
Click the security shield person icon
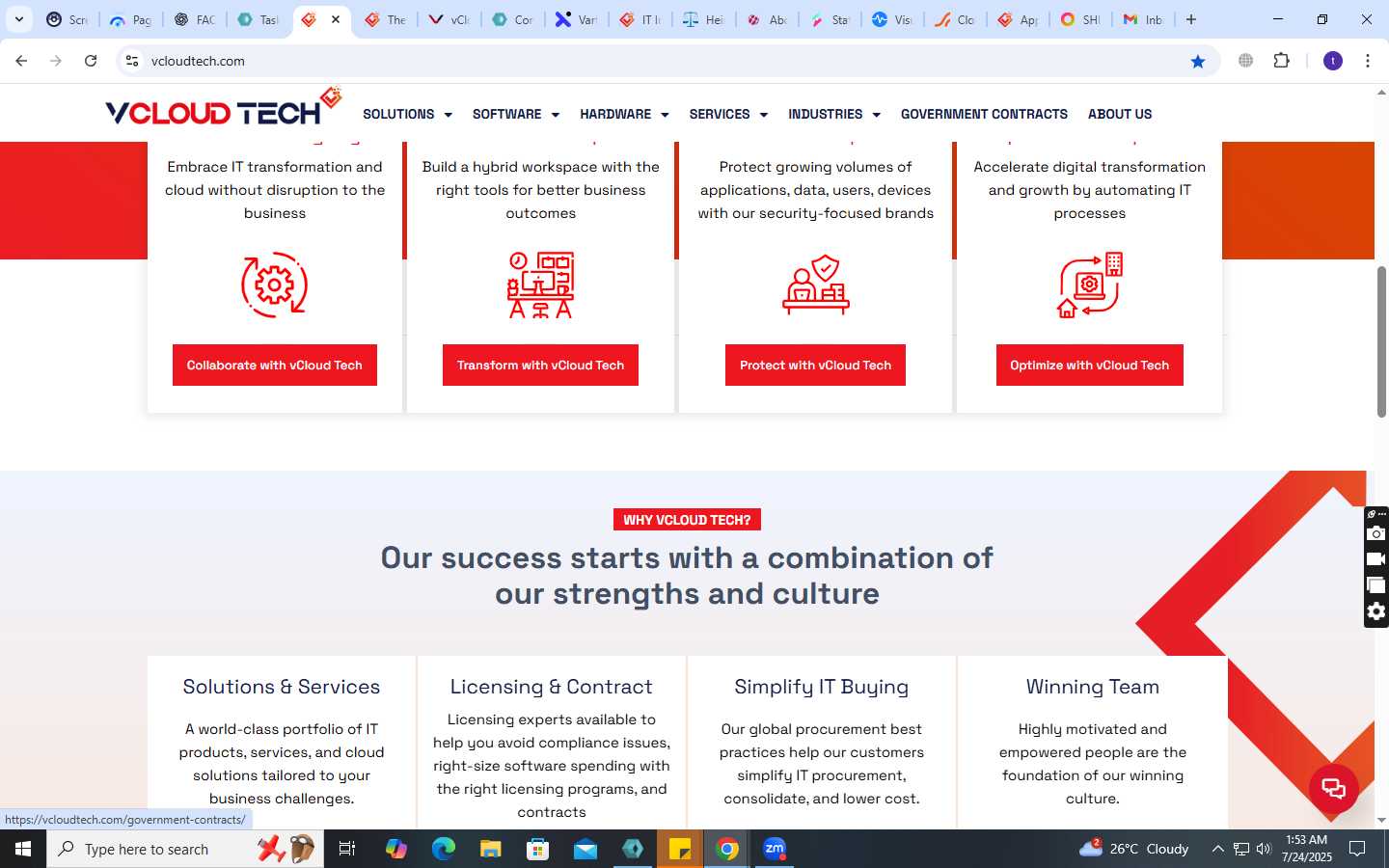(x=816, y=285)
